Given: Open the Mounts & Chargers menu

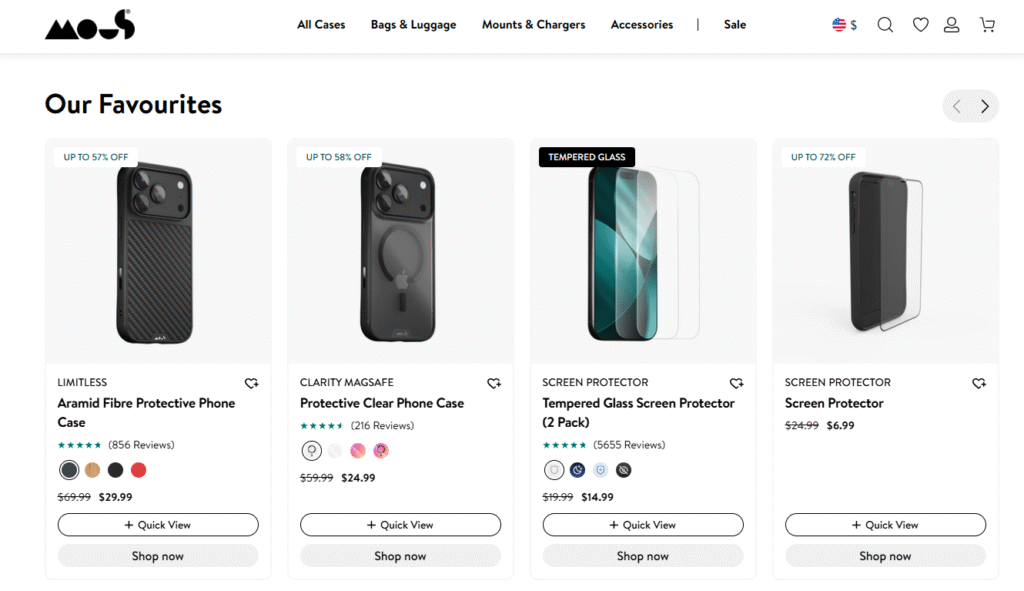Looking at the screenshot, I should [x=533, y=25].
